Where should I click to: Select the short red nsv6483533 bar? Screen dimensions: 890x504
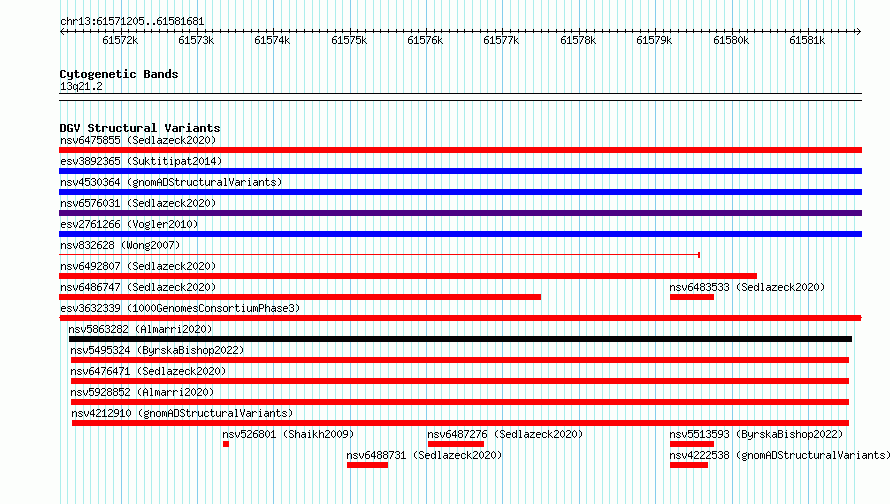point(691,297)
